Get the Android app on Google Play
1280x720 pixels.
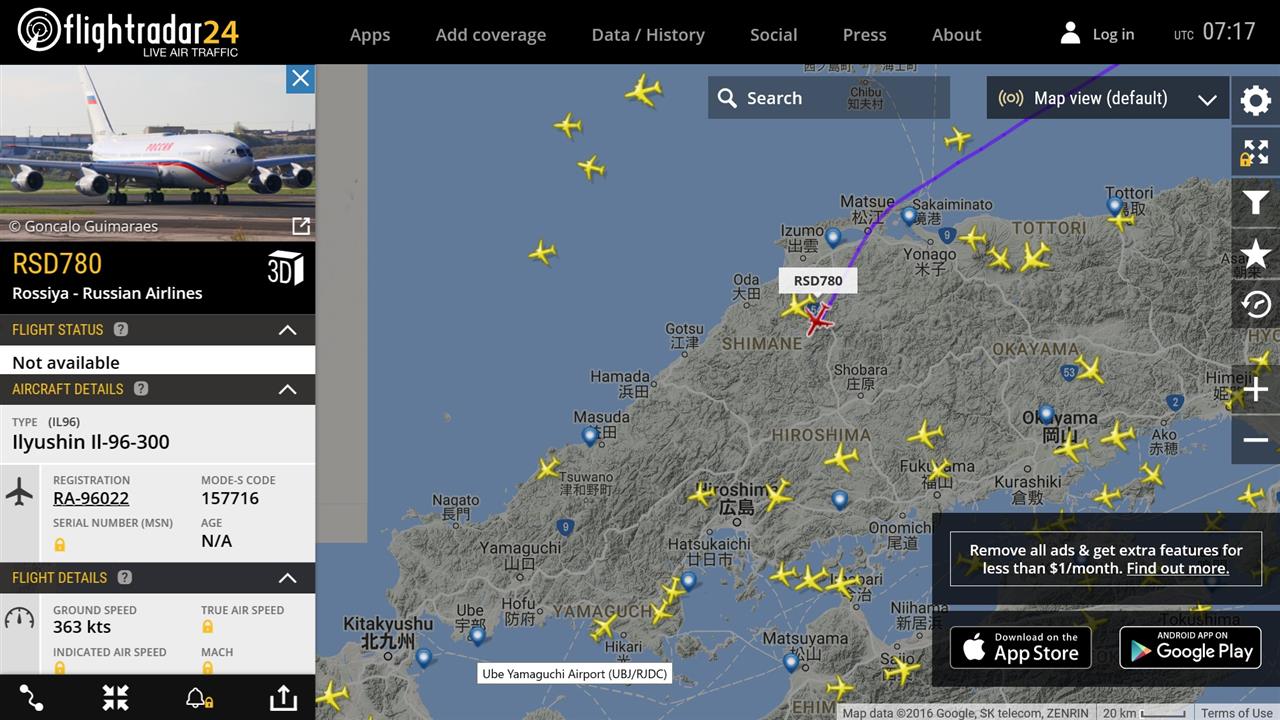pos(1190,648)
